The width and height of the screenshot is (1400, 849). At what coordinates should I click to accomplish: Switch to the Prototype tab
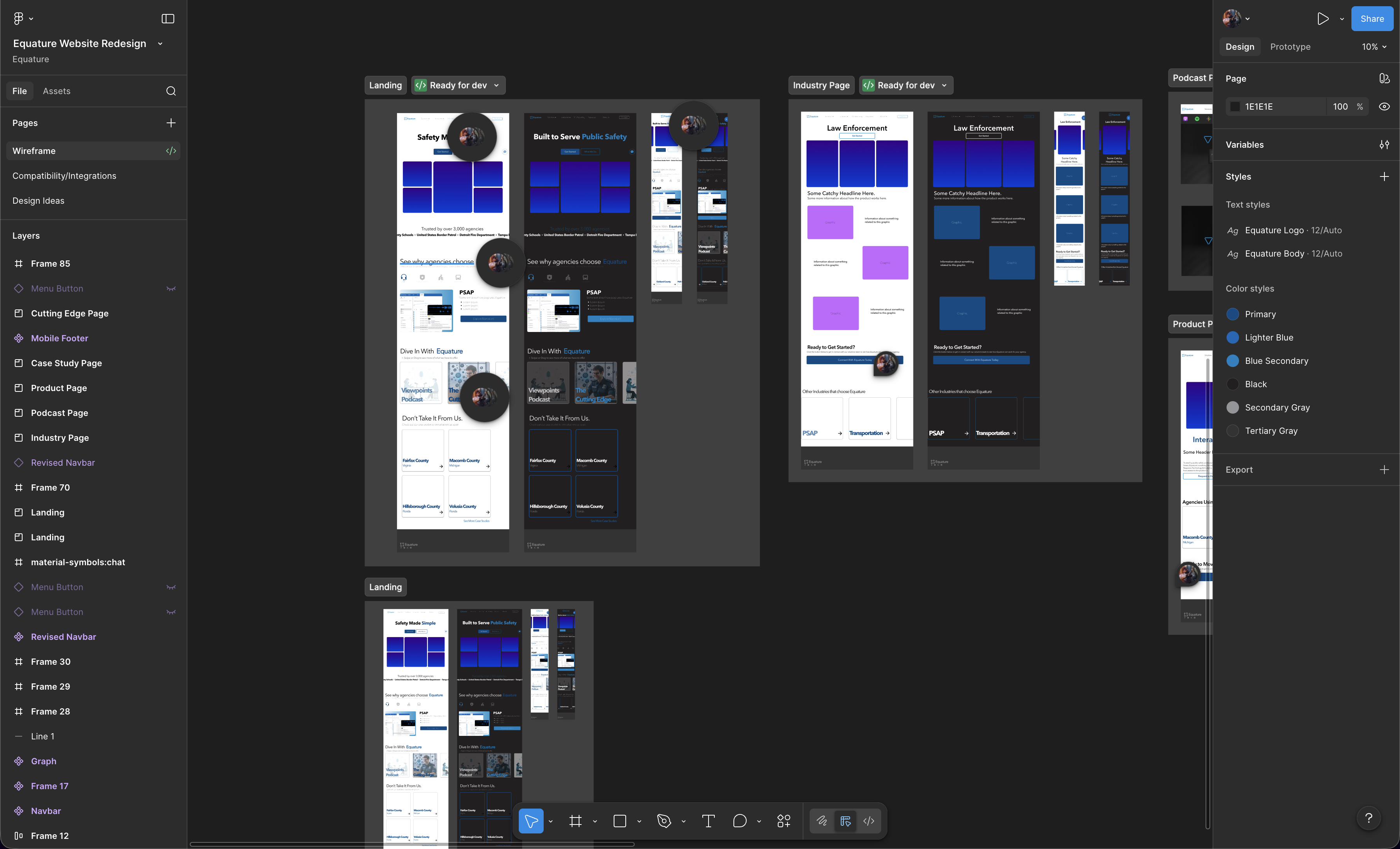(1290, 47)
